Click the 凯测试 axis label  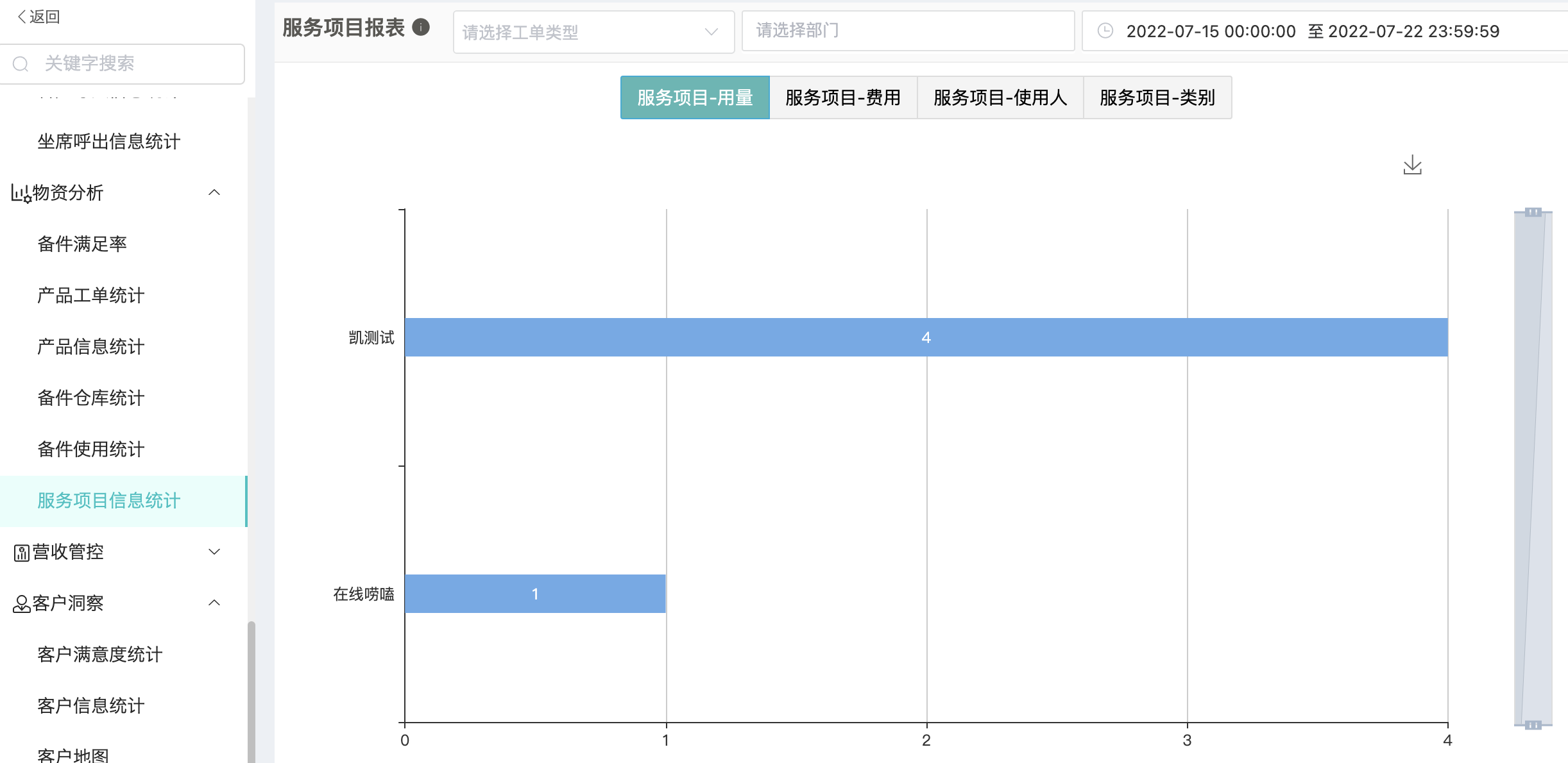371,337
